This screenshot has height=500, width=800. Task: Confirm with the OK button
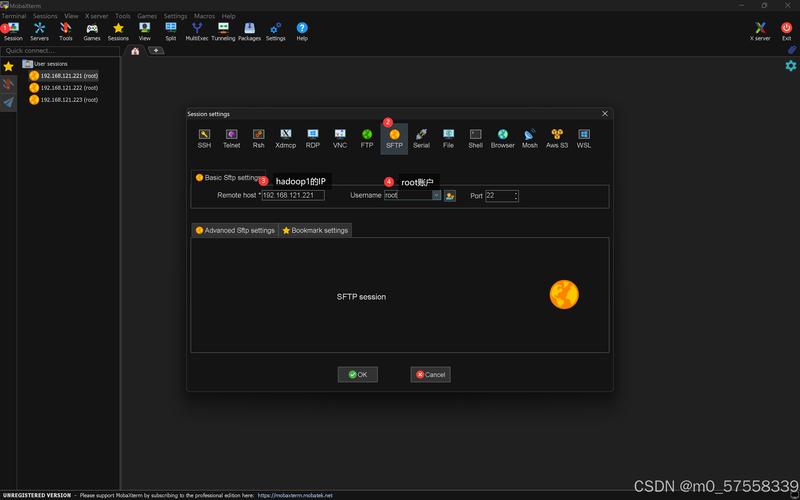[358, 374]
